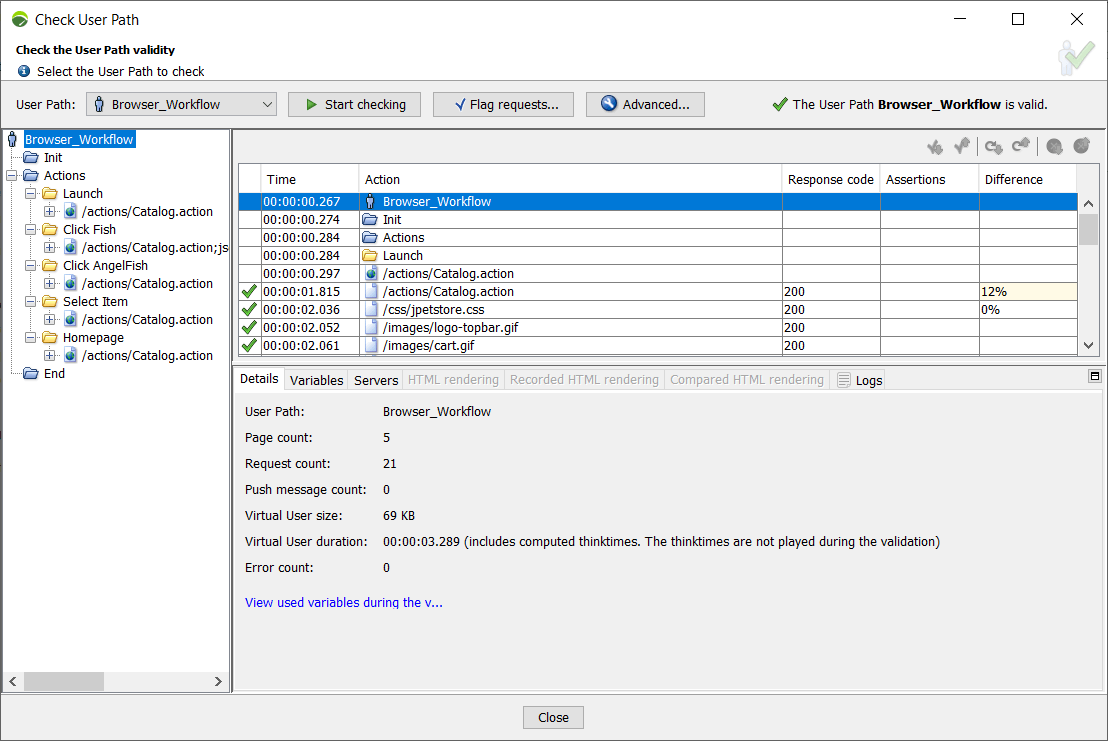This screenshot has width=1108, height=741.
Task: Click the previous failed request icon
Action: (1081, 147)
